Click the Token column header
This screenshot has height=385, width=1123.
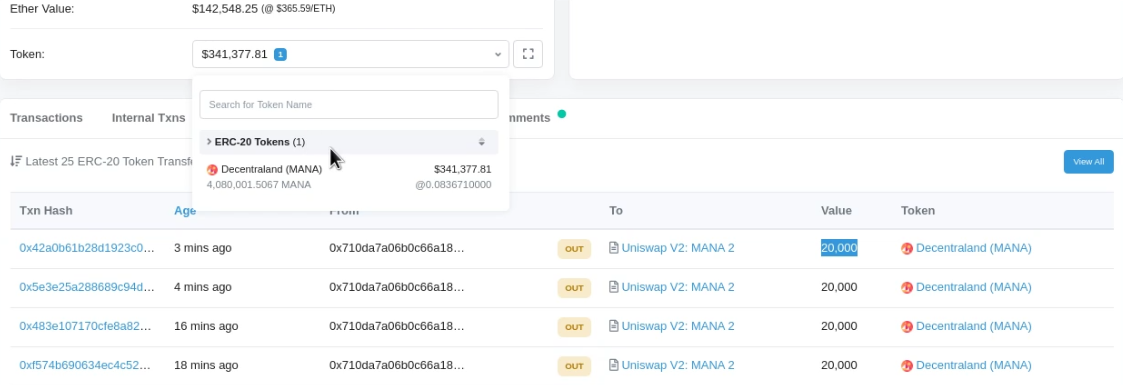(x=917, y=210)
